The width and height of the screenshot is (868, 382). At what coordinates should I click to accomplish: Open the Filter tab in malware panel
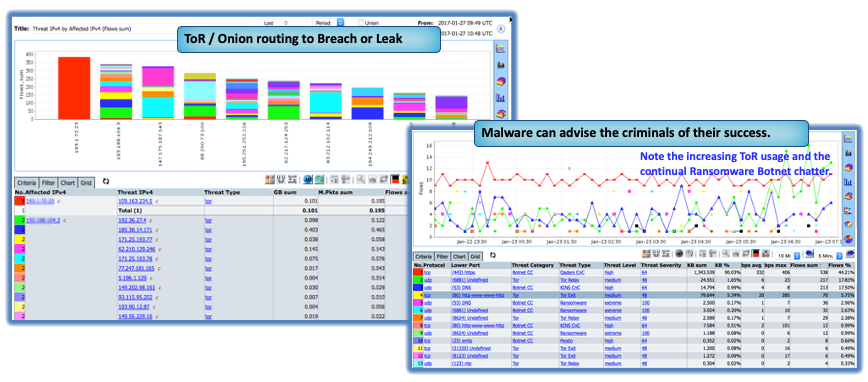click(x=441, y=257)
